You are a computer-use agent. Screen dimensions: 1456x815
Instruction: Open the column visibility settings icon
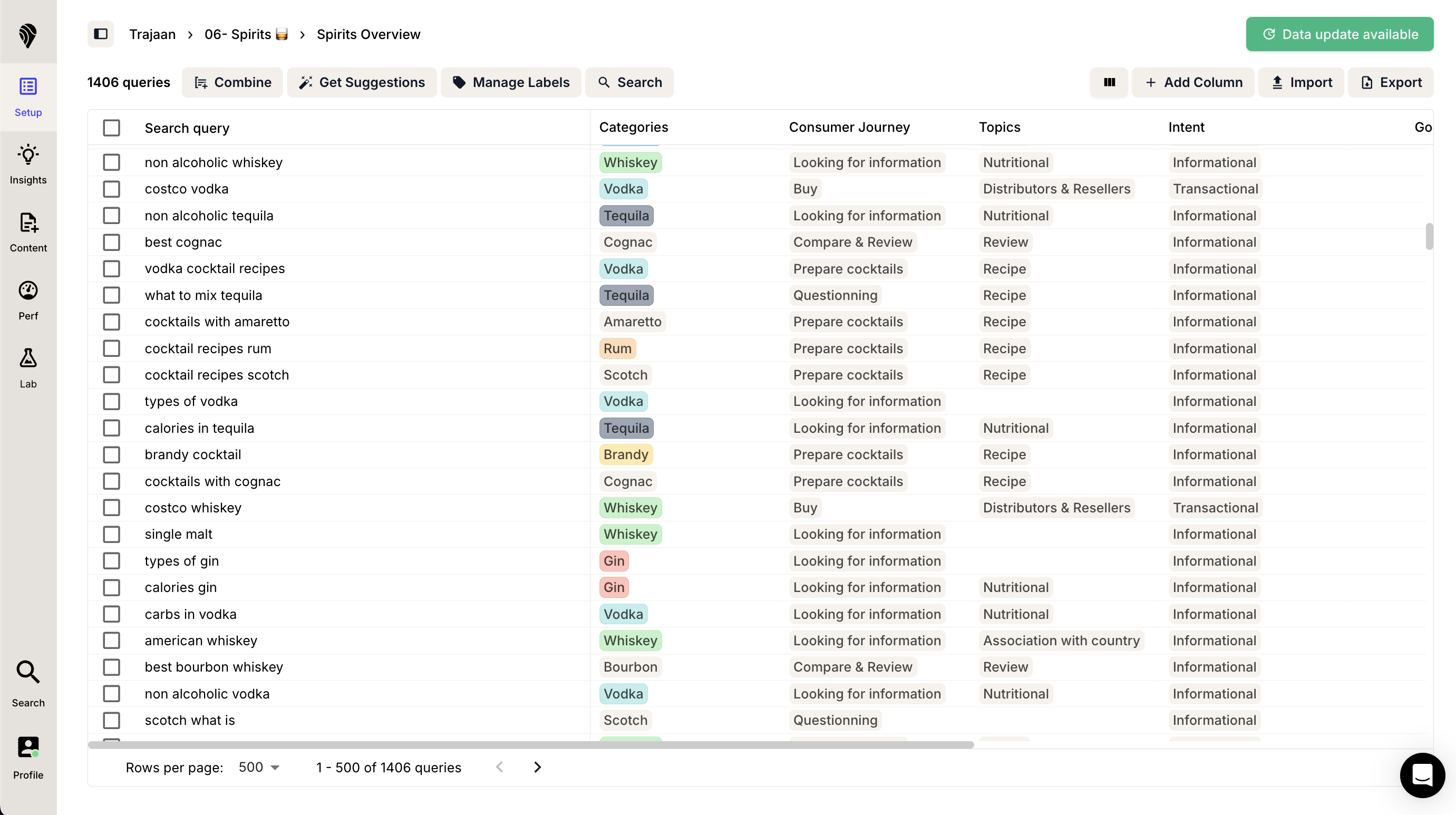[1109, 82]
